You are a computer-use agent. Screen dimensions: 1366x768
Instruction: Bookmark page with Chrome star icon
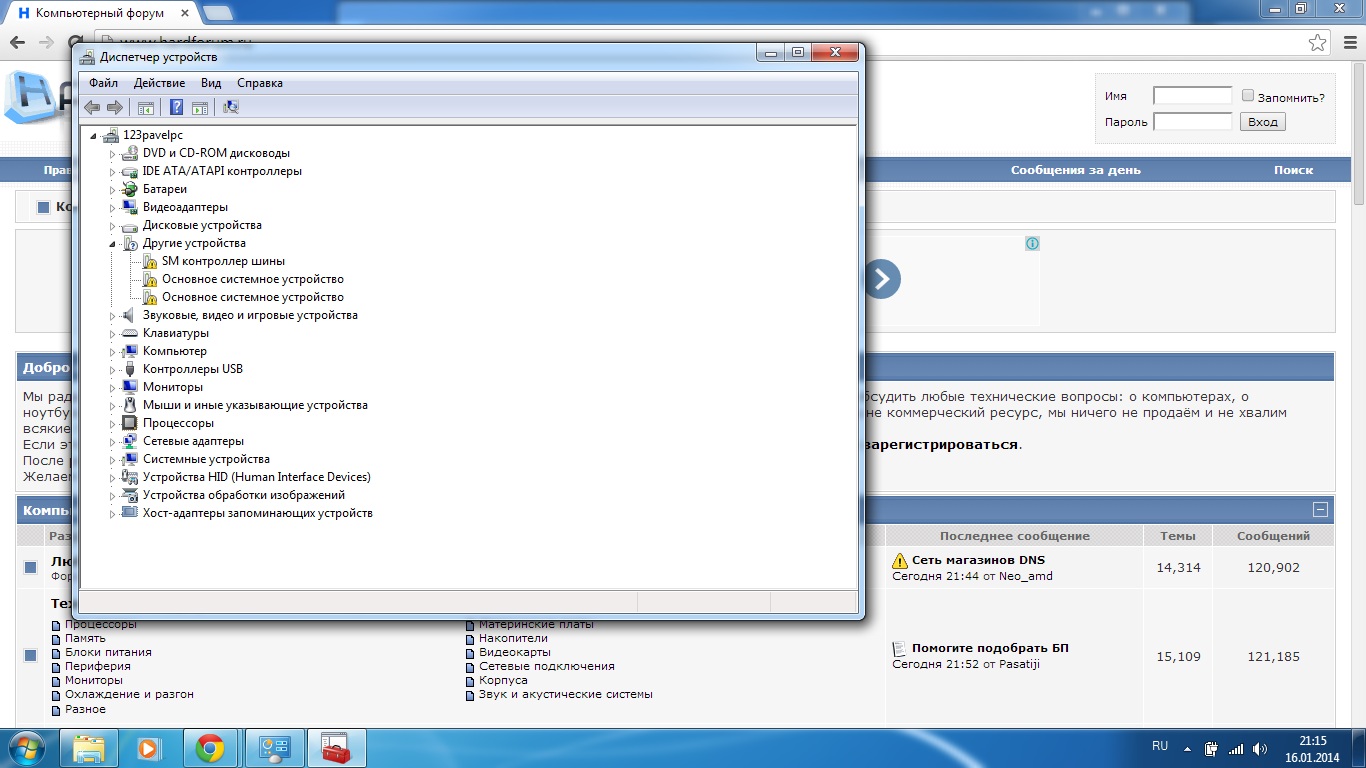[1318, 43]
